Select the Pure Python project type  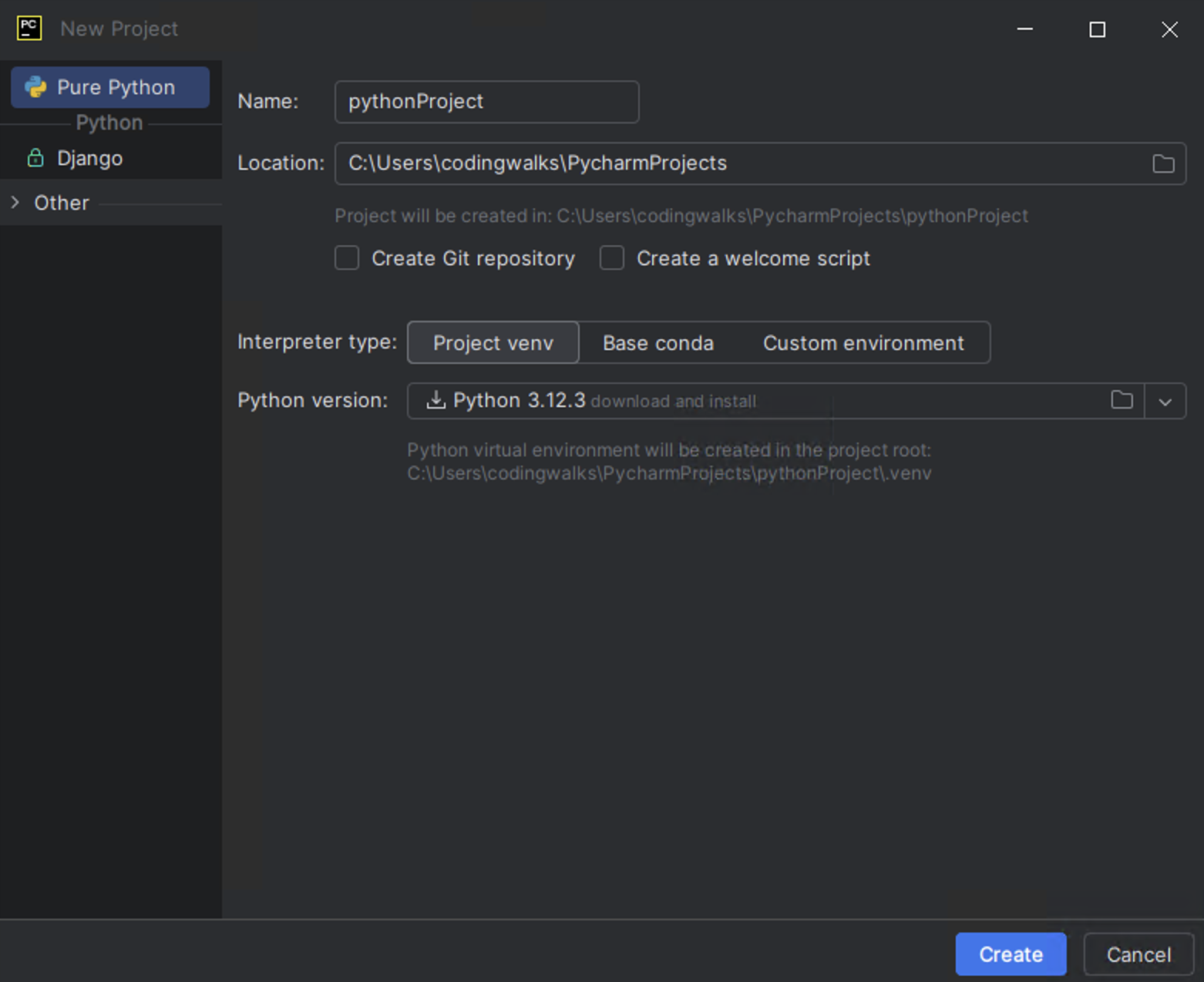click(x=110, y=87)
